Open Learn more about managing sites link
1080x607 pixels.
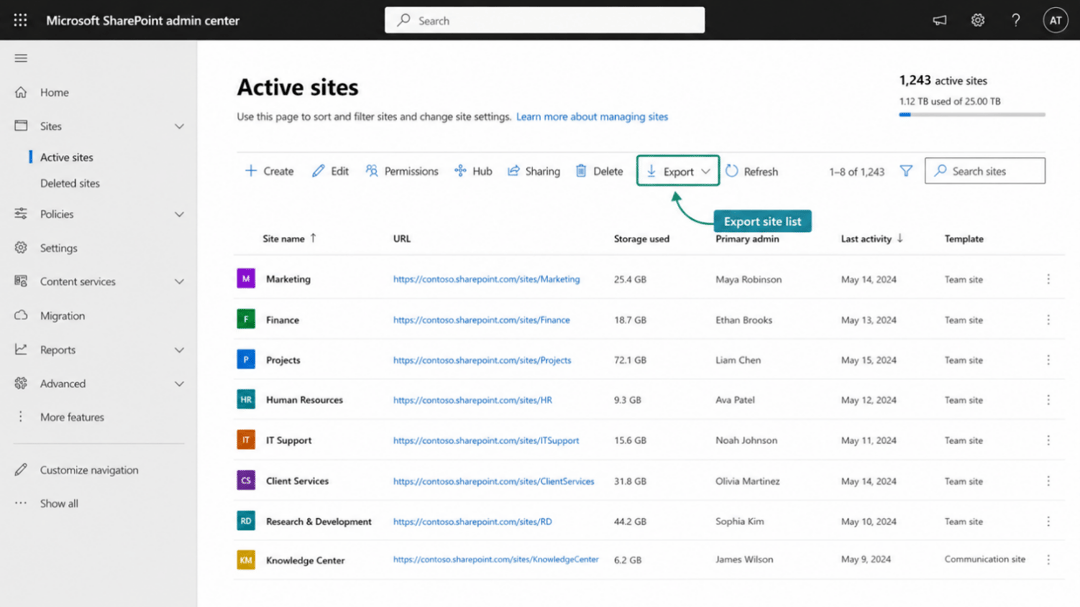click(592, 116)
